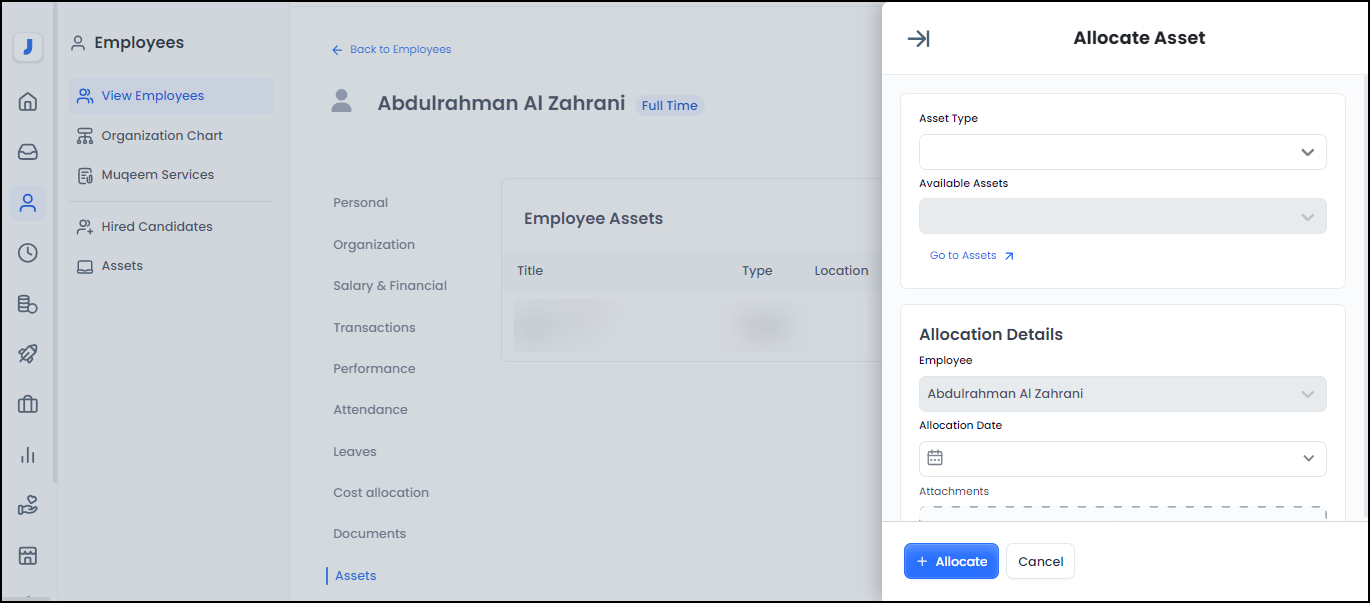Select Organization Chart in the menu

click(161, 136)
